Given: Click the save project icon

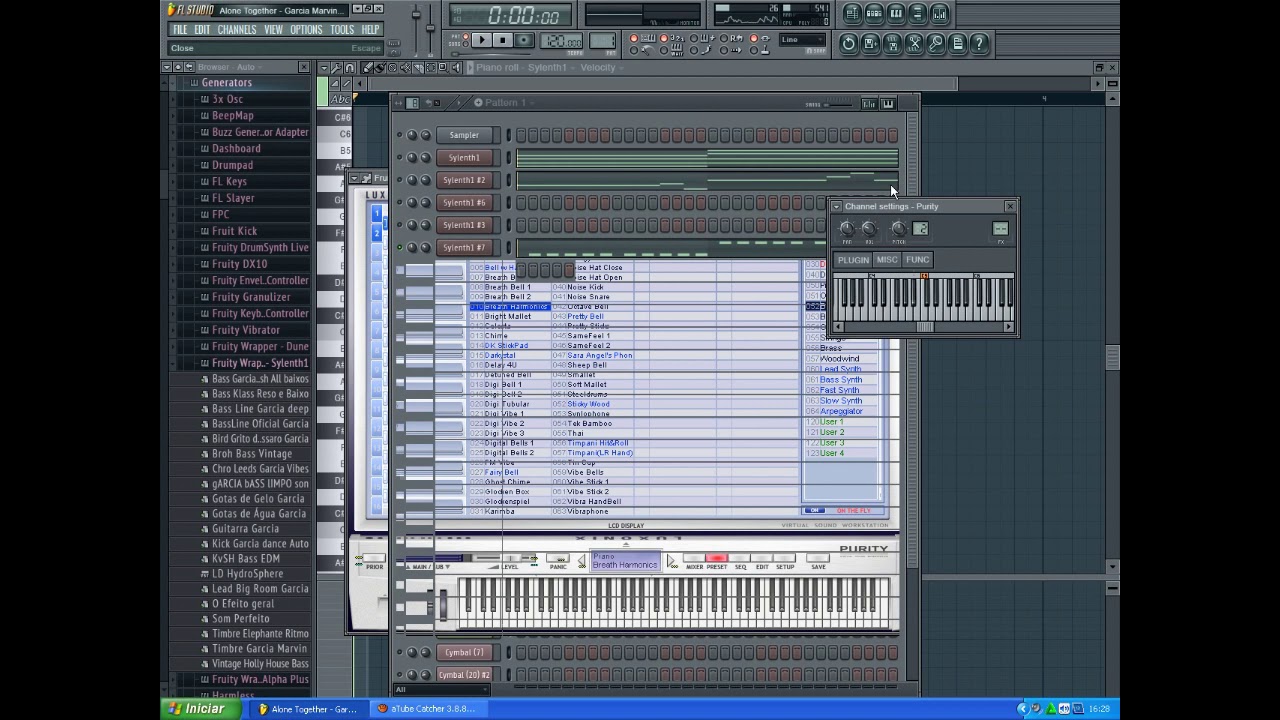Looking at the screenshot, I should pos(870,43).
